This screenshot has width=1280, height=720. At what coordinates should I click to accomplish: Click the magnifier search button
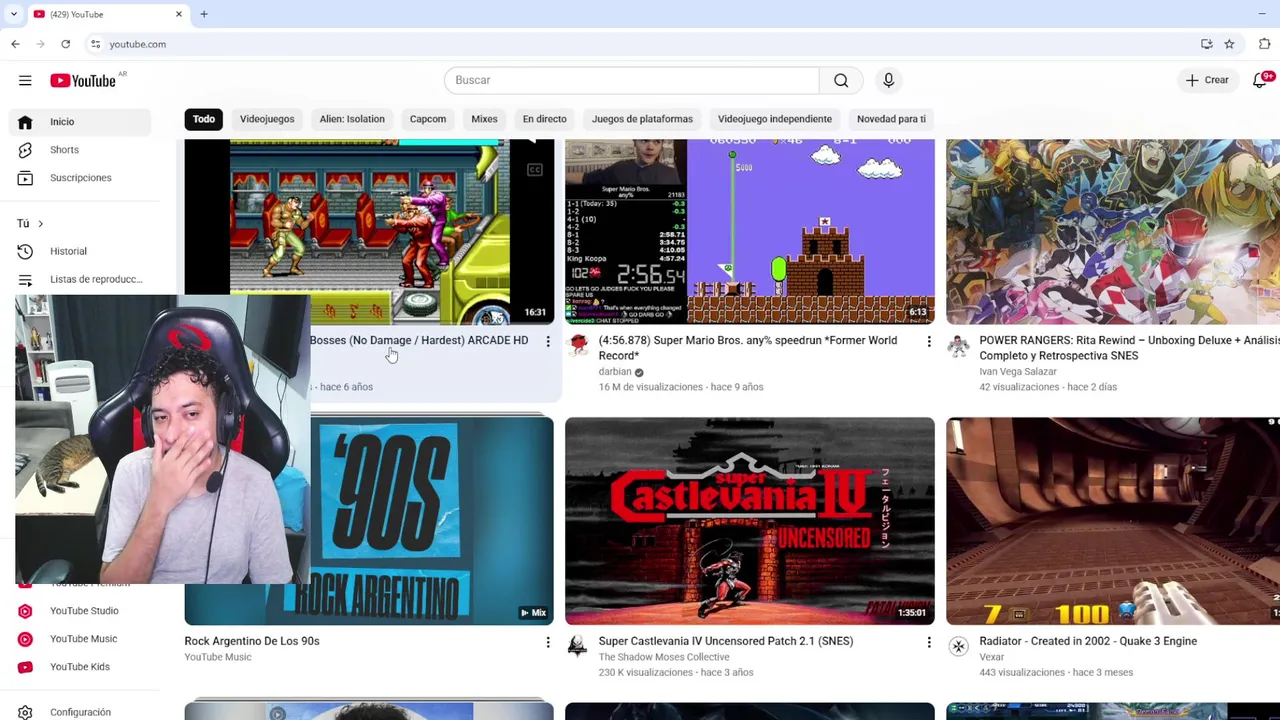click(x=841, y=80)
